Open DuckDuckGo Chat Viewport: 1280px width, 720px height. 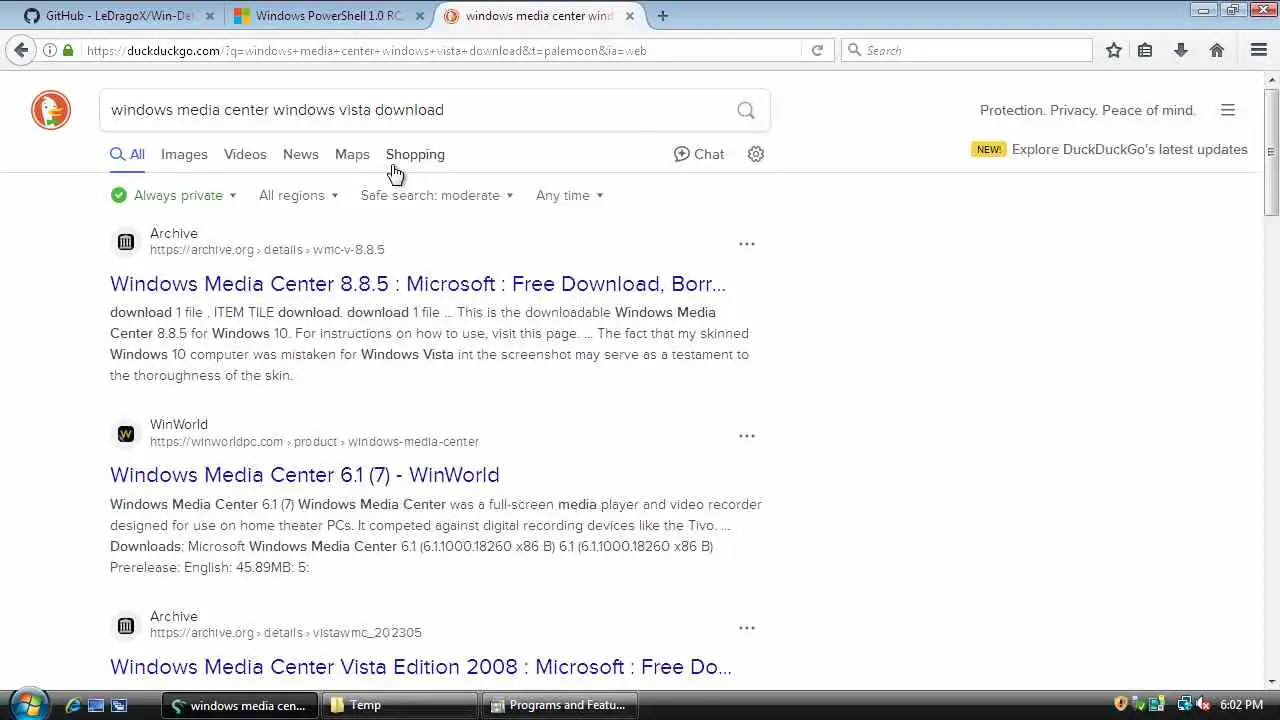(x=699, y=154)
